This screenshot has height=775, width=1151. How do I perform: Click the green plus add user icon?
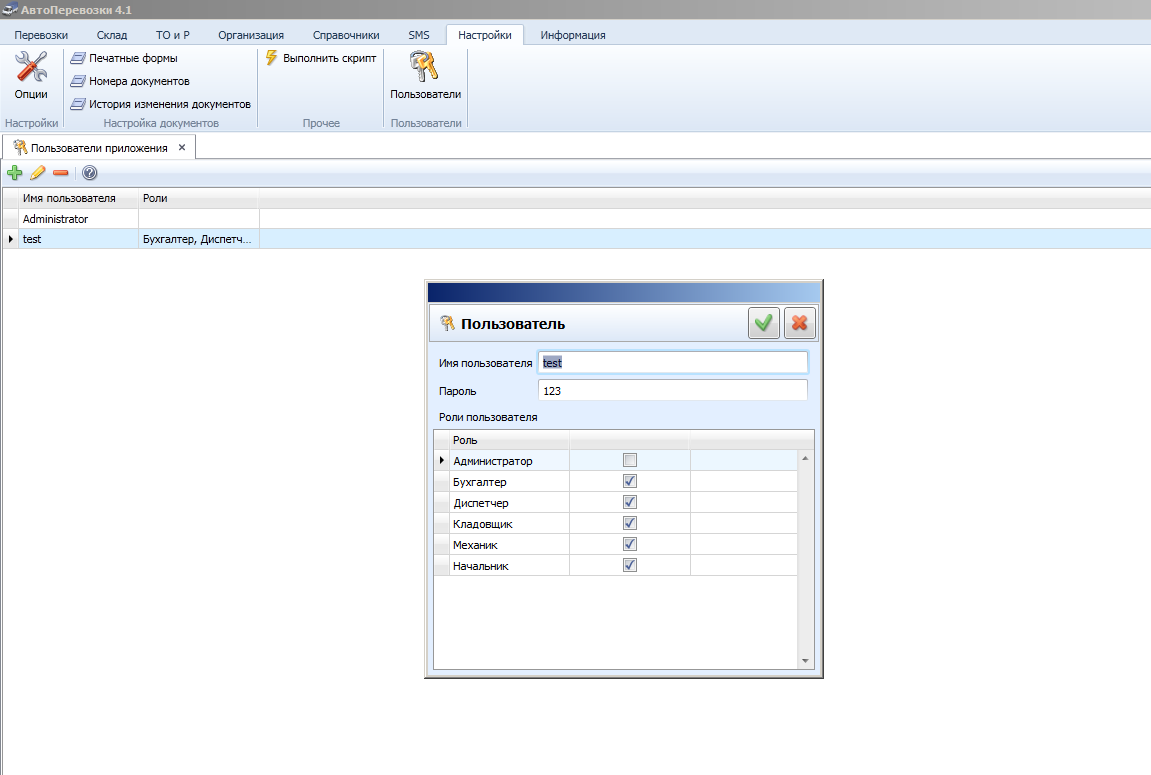(x=14, y=173)
